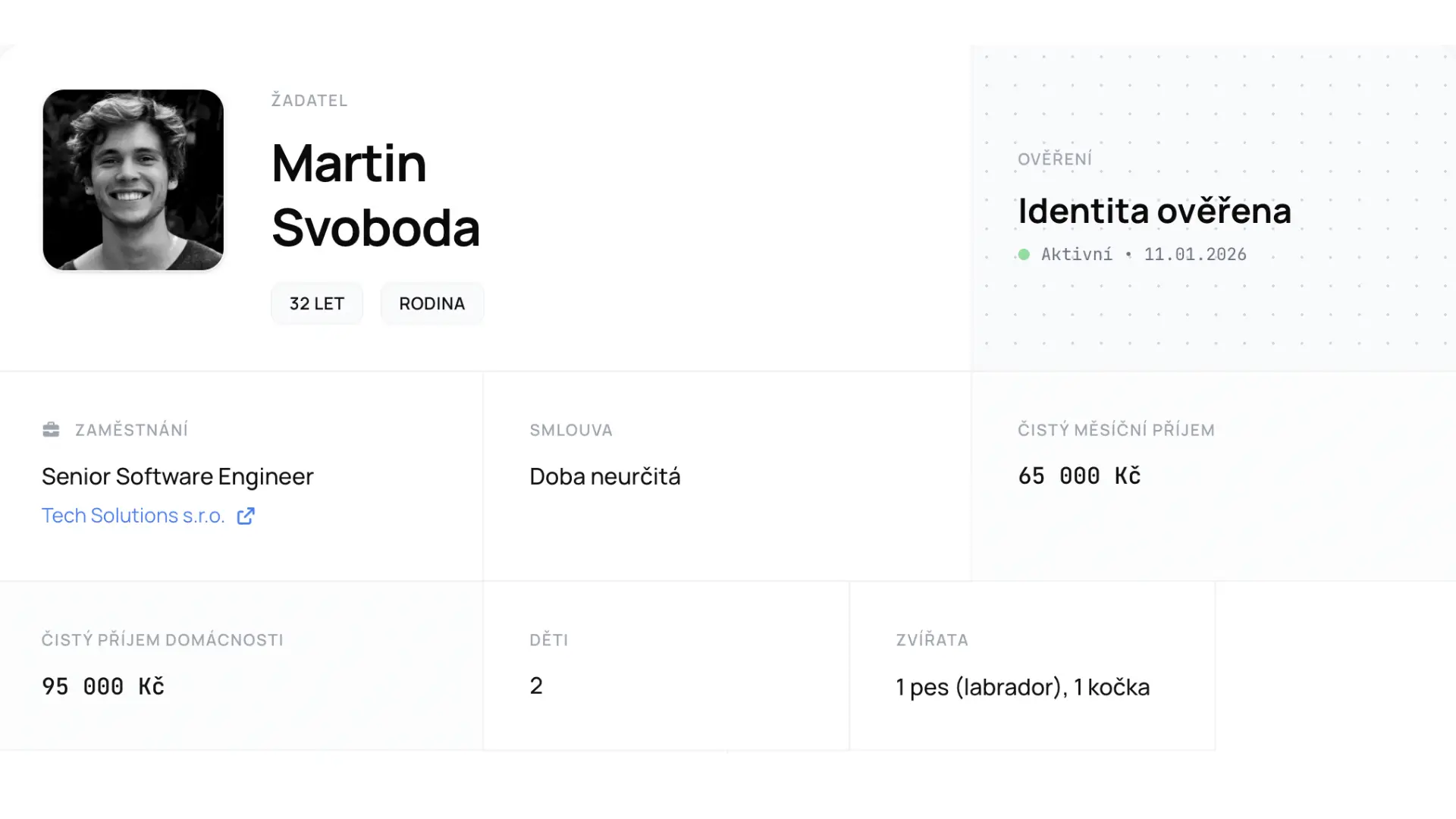Click the ŽADATEL label above the name
This screenshot has height=819, width=1456.
309,100
